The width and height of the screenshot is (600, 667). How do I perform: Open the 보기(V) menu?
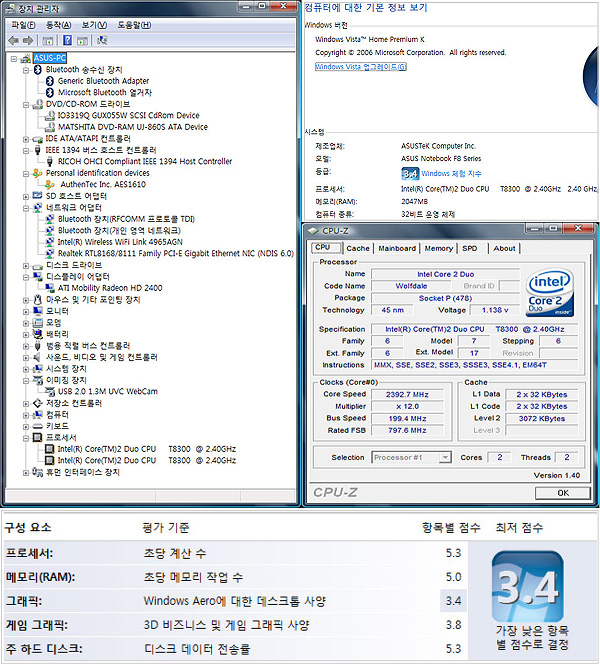[x=94, y=25]
